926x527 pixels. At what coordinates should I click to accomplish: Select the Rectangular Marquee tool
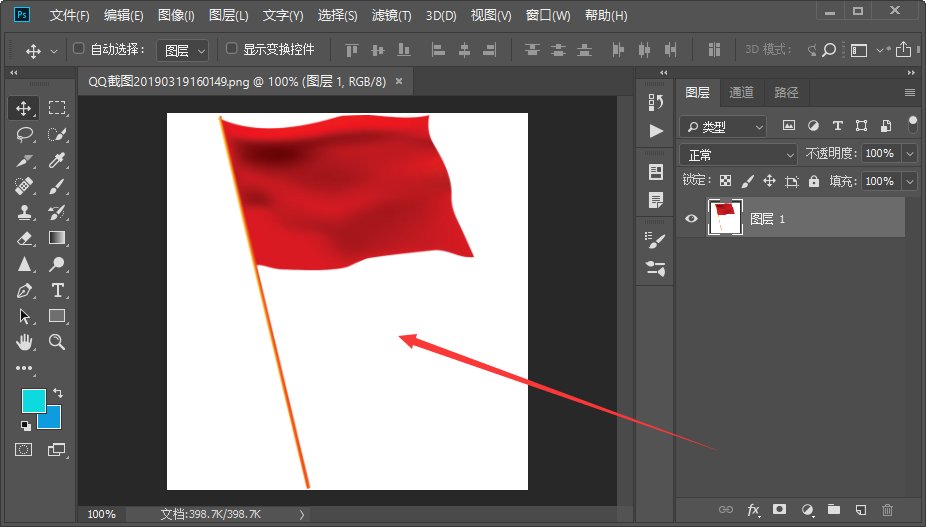[57, 108]
